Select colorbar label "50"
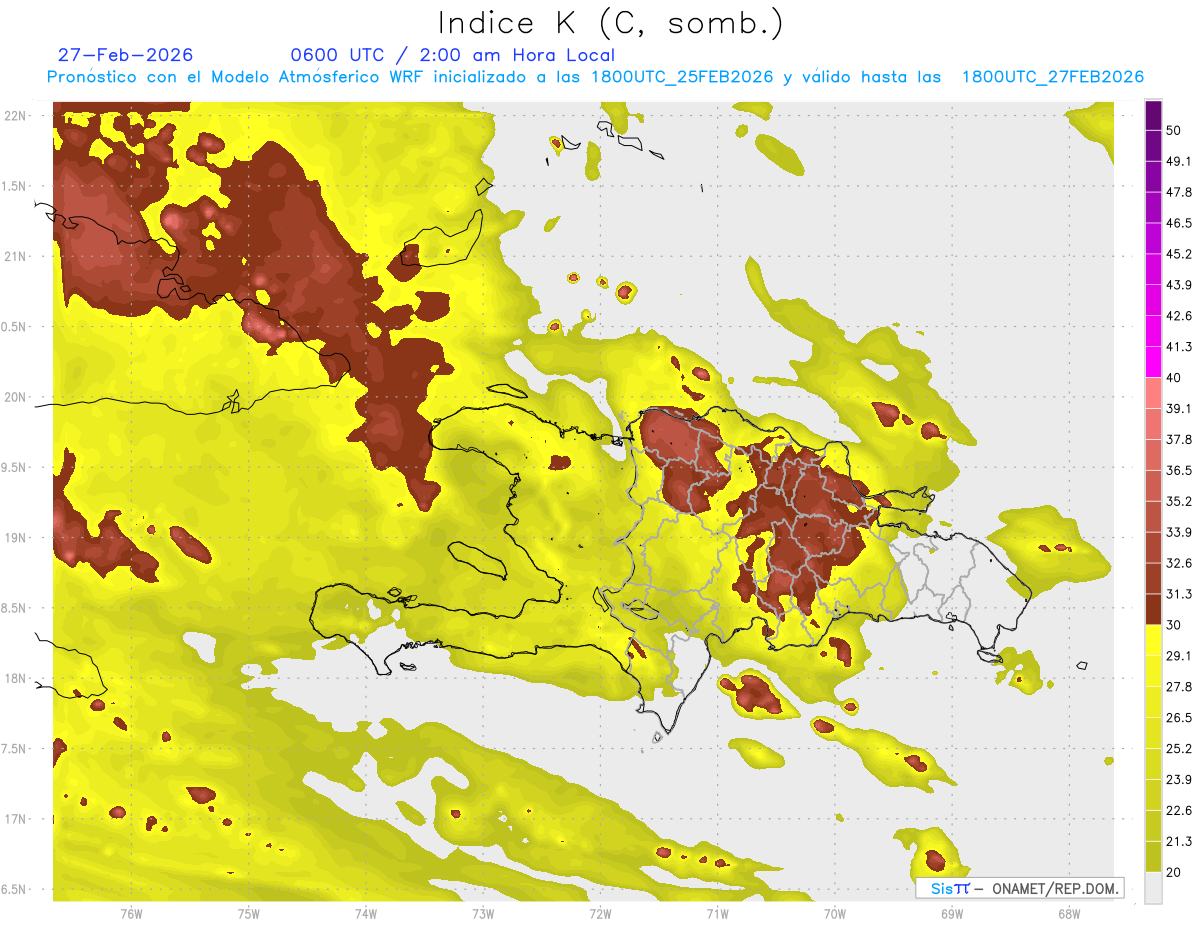The height and width of the screenshot is (927, 1200). (x=1174, y=130)
